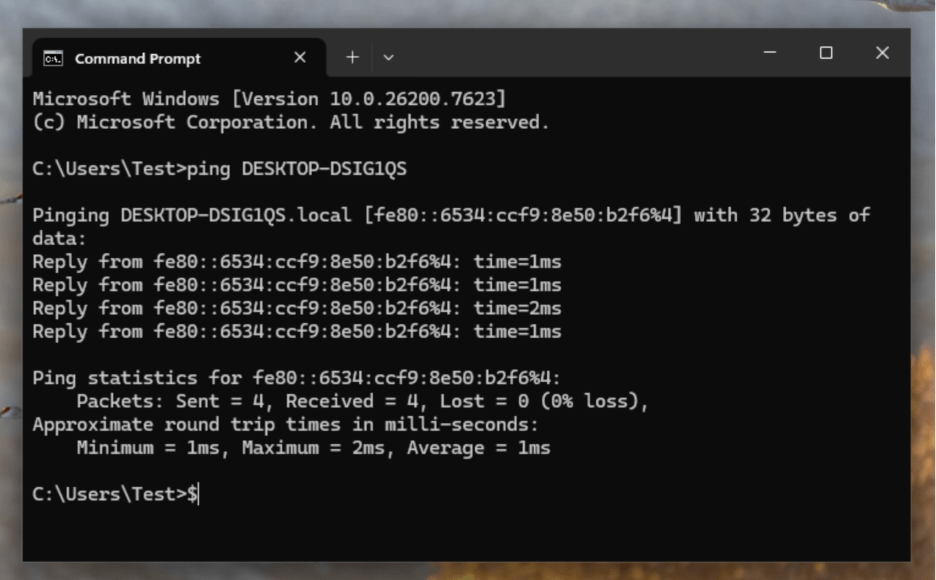Screen dimensions: 936x580
Task: Click the blinking cursor at the prompt
Action: pyautogui.click(x=199, y=493)
